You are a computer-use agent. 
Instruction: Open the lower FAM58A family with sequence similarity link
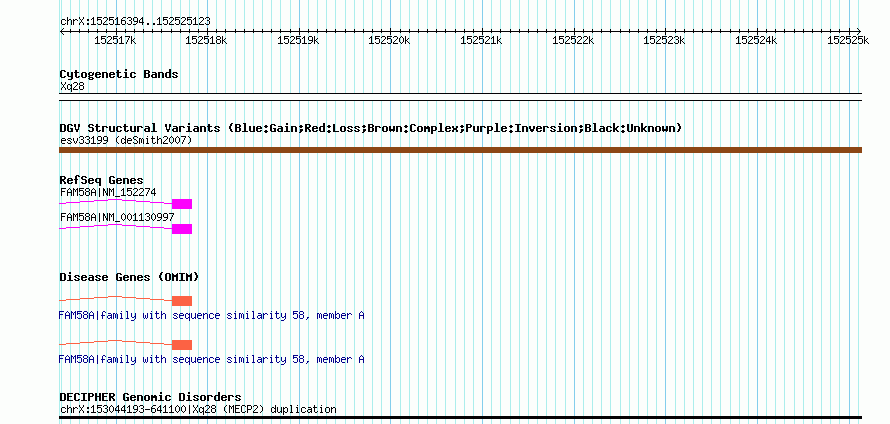tap(211, 359)
